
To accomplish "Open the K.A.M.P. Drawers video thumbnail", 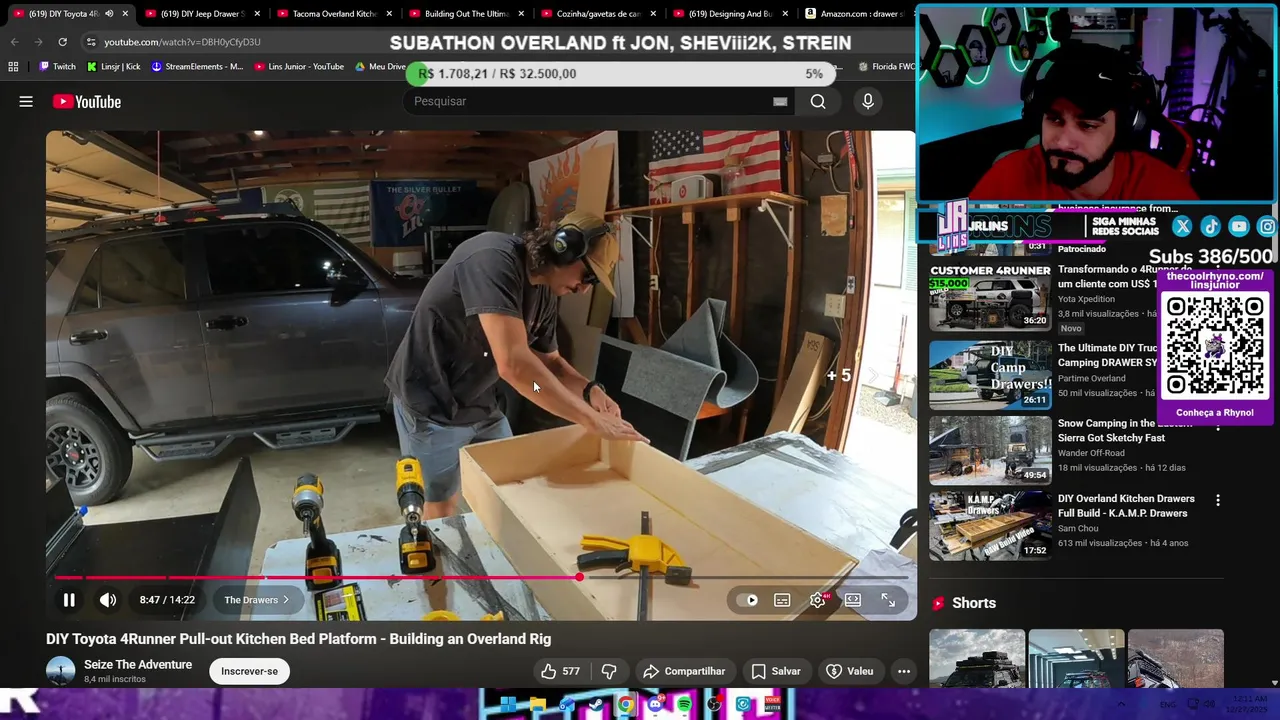I will point(990,525).
